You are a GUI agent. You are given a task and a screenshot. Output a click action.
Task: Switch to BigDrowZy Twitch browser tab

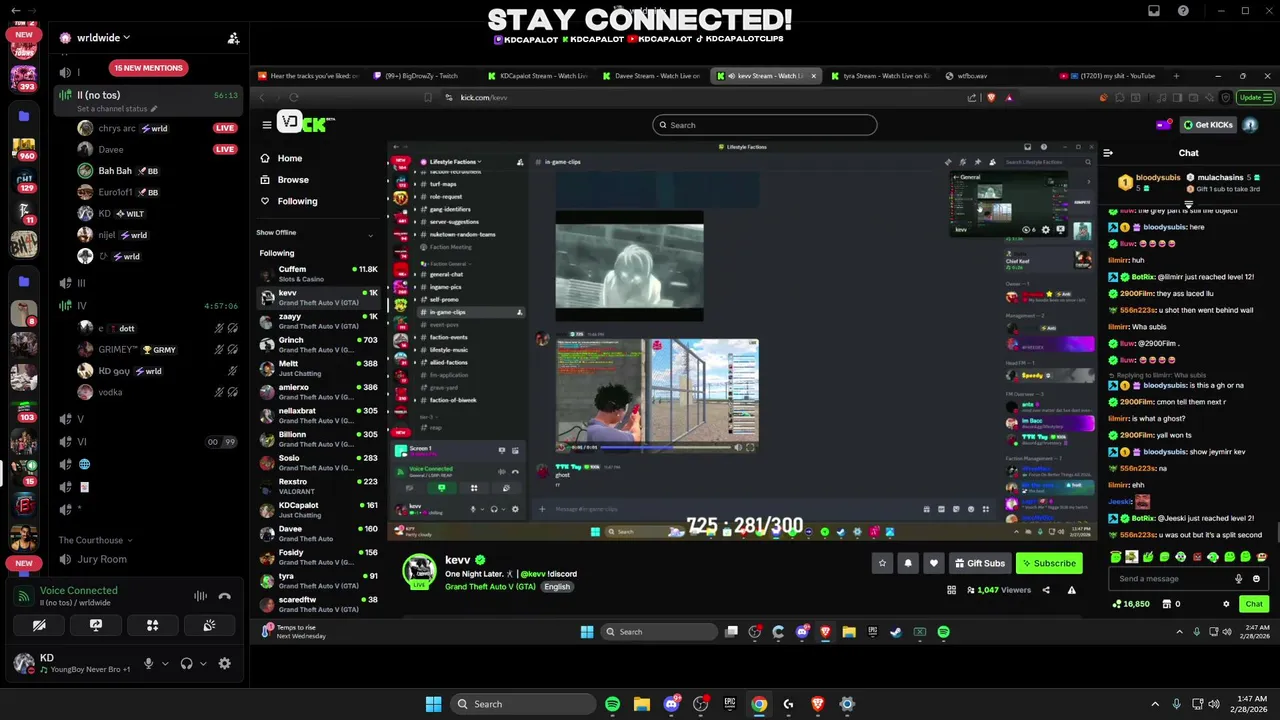click(420, 76)
